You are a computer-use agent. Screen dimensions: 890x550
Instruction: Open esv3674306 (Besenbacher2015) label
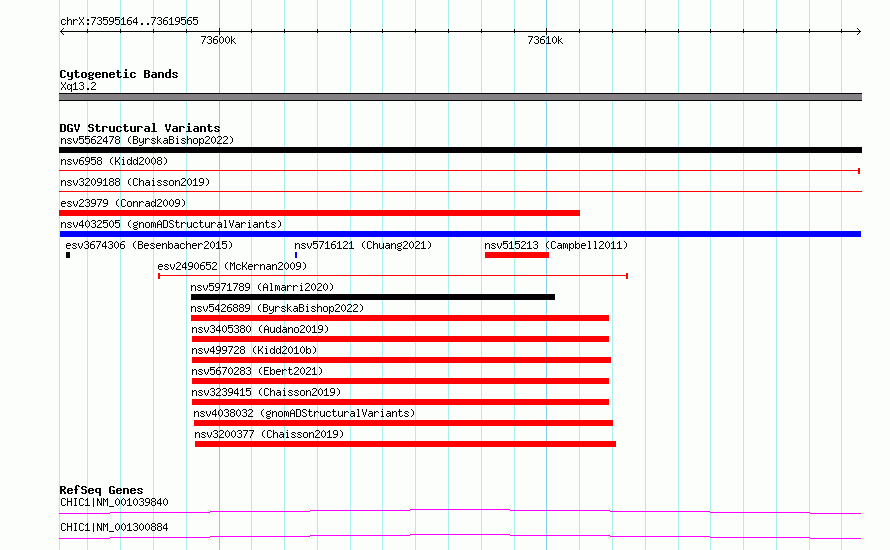[x=149, y=245]
